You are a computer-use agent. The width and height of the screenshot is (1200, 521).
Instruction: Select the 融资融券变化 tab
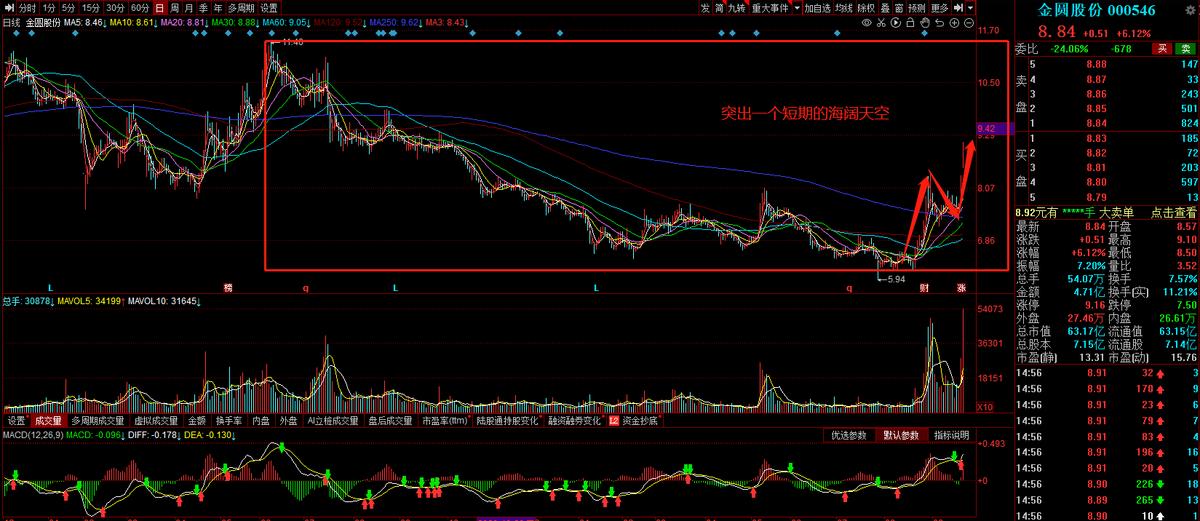coord(575,421)
